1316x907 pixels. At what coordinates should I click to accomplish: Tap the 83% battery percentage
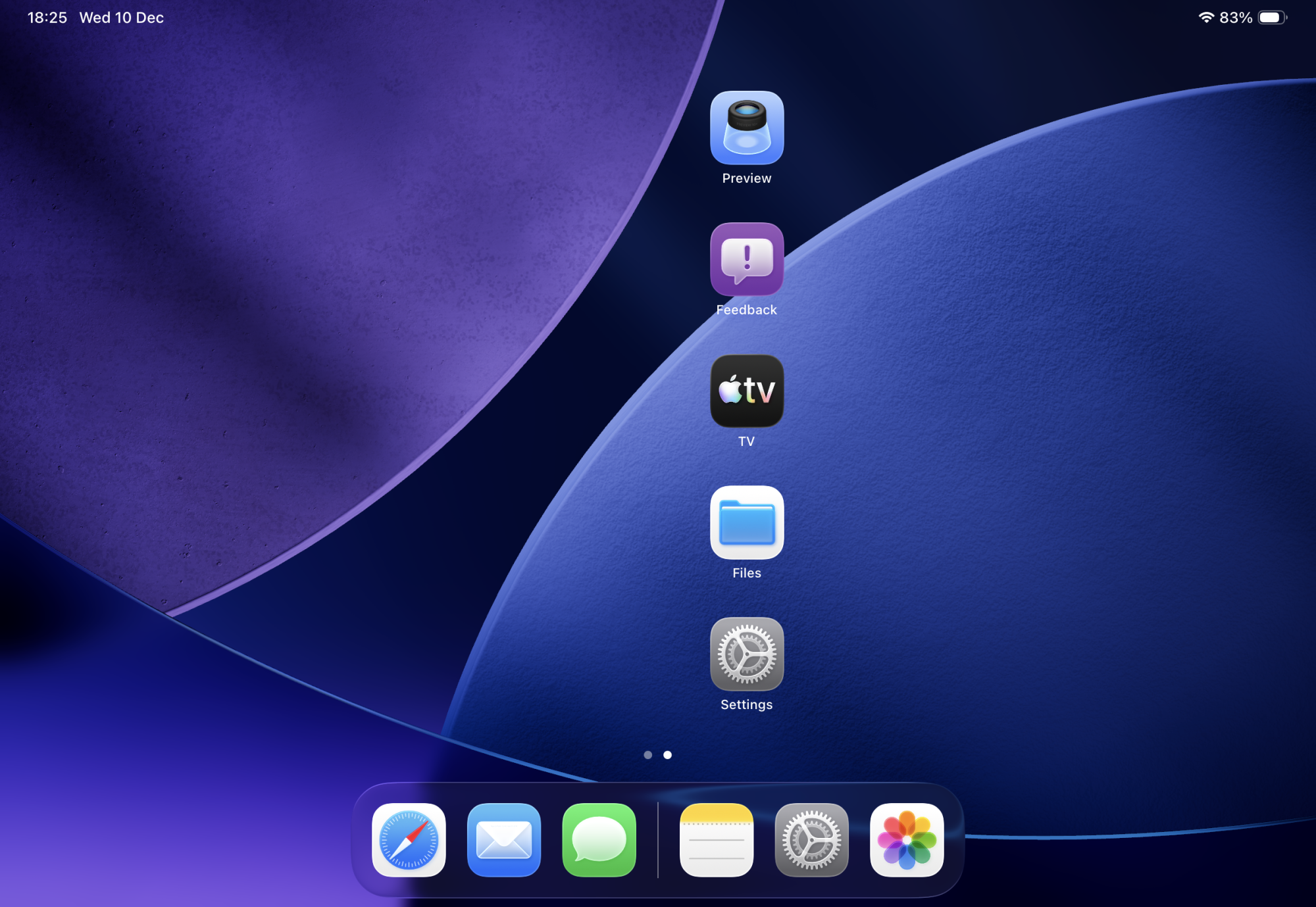(x=1235, y=18)
